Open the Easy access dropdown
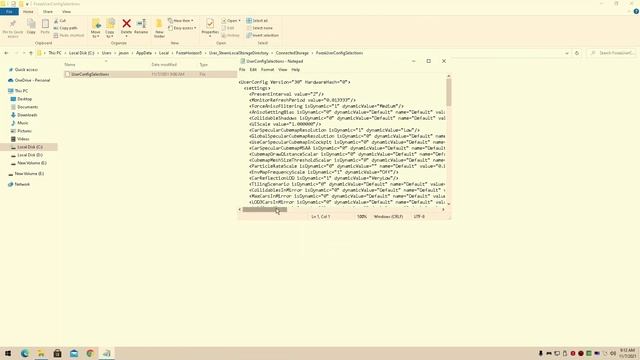640x360 pixels. 182,28
